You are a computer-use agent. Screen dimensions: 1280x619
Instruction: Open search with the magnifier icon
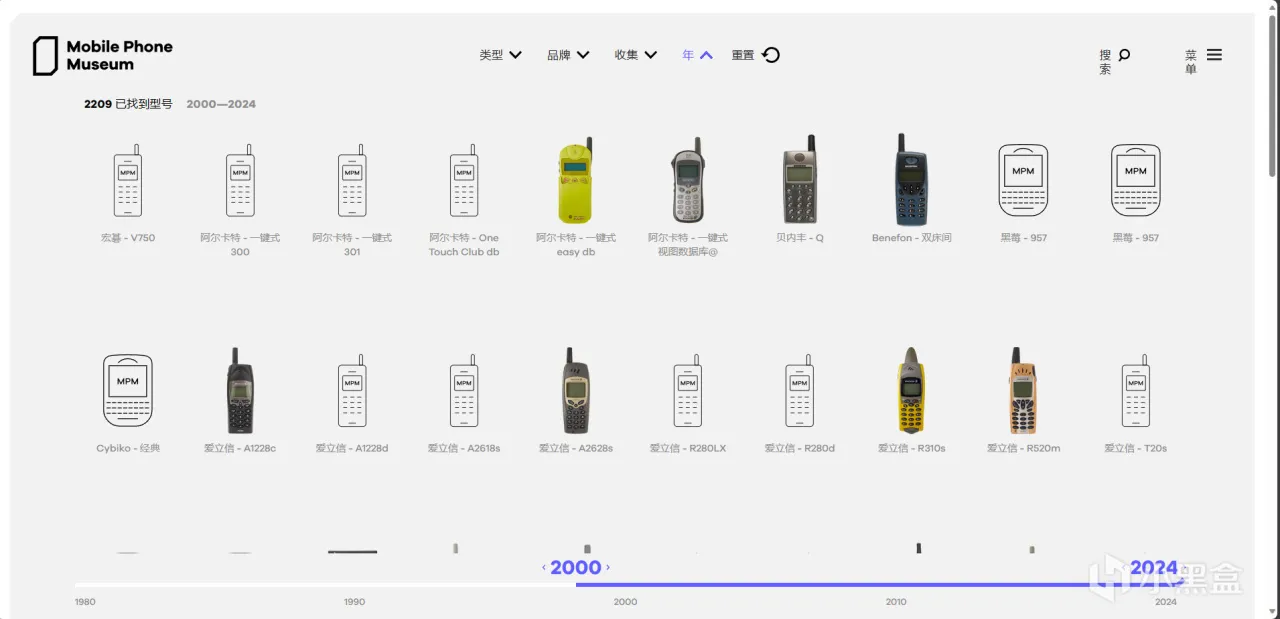click(1124, 55)
